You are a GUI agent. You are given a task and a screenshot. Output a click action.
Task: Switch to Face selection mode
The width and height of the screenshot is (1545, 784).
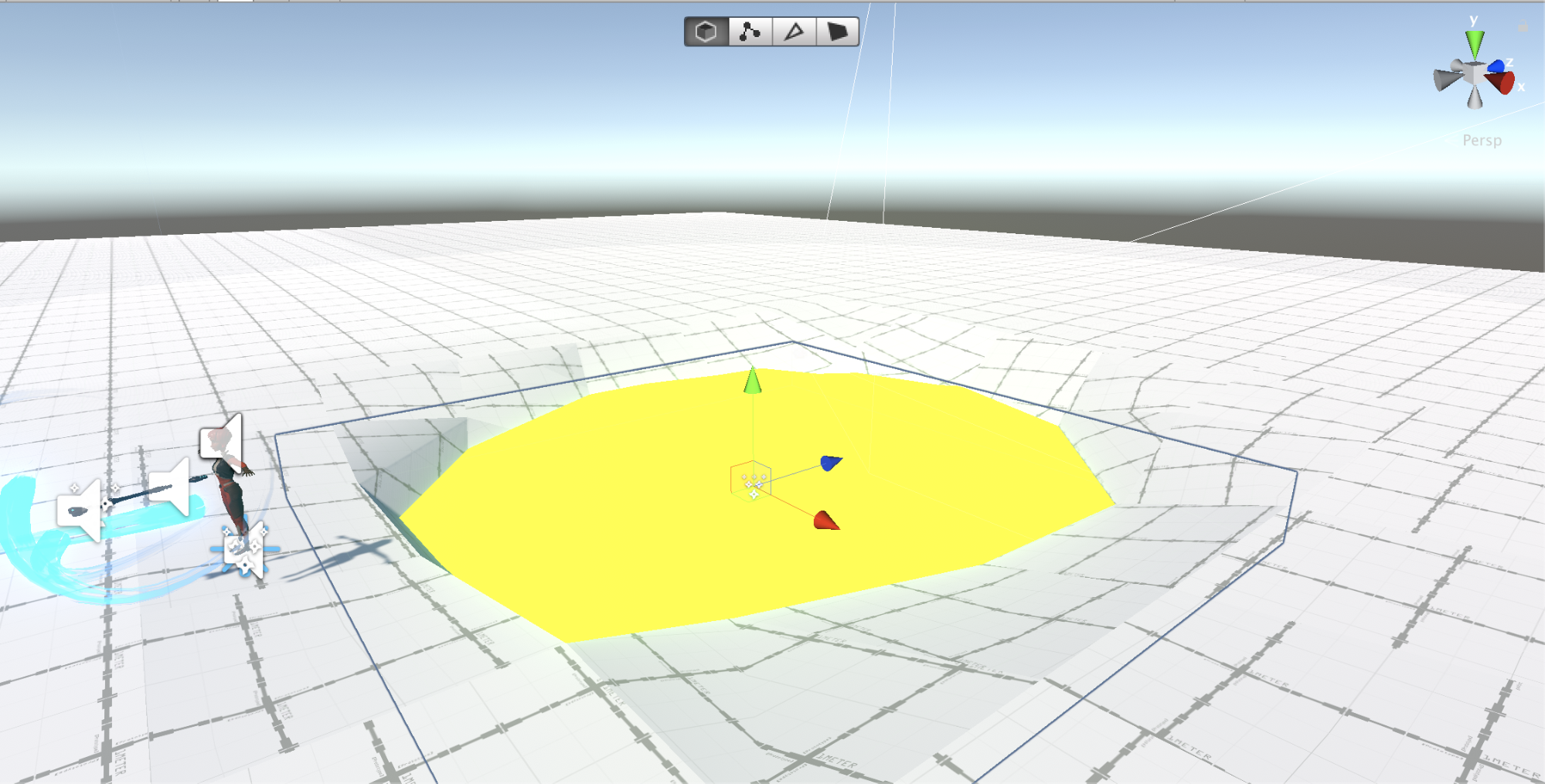838,32
